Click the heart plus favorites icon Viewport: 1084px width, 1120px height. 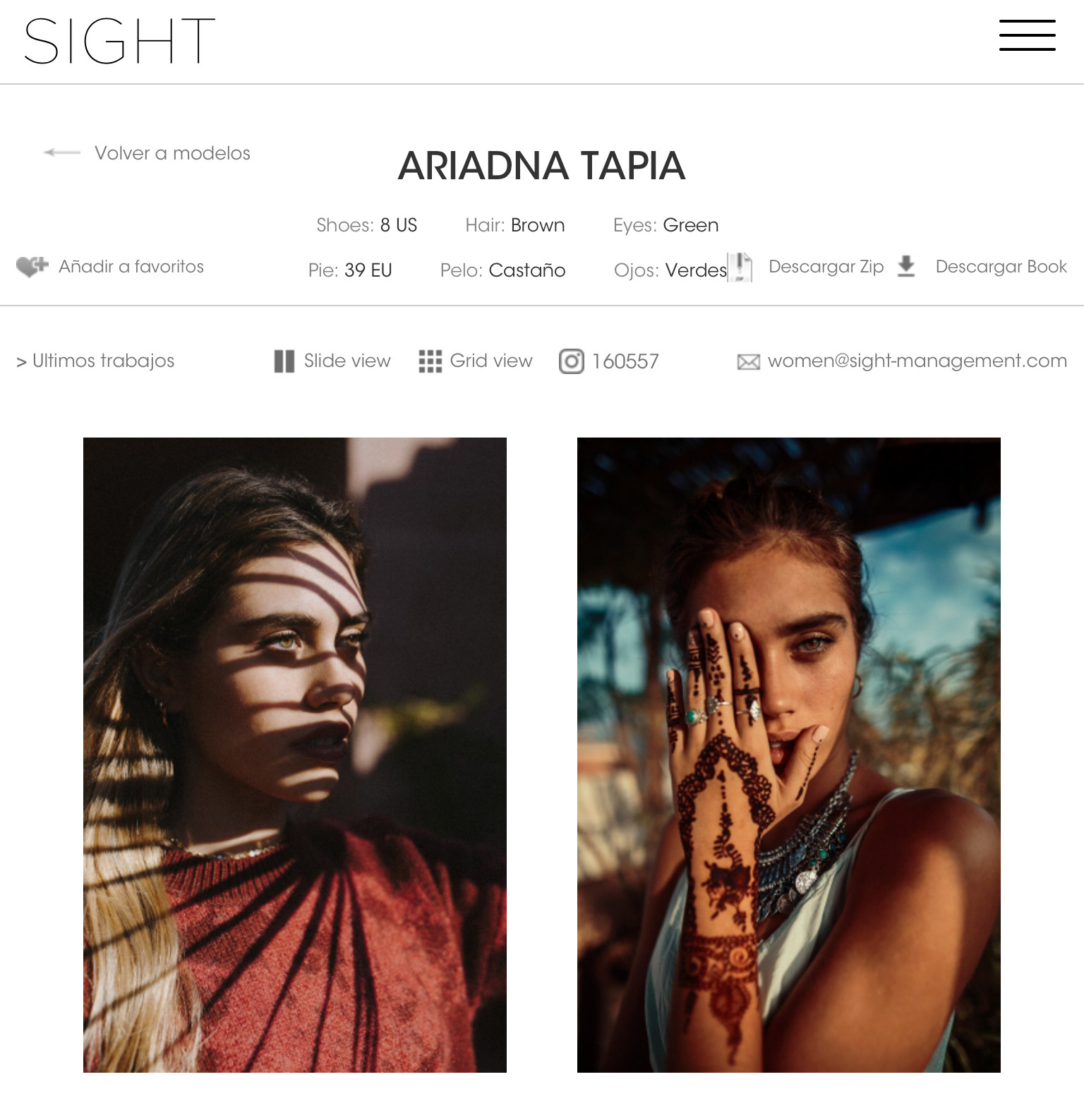click(32, 267)
